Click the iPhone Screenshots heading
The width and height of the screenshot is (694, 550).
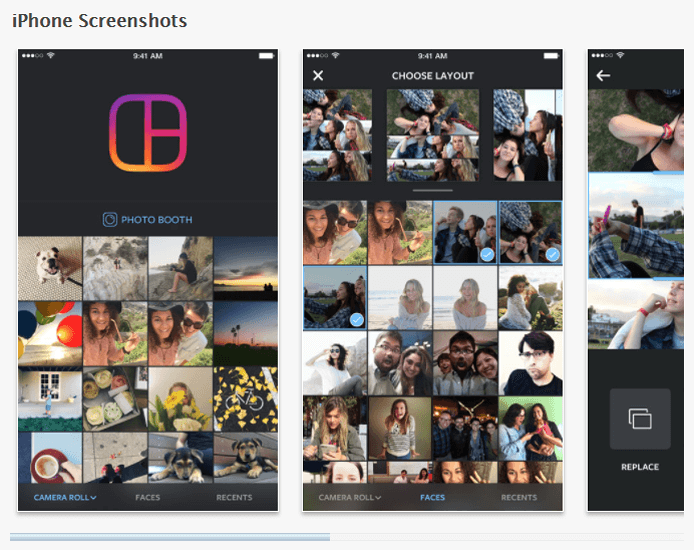(x=100, y=21)
